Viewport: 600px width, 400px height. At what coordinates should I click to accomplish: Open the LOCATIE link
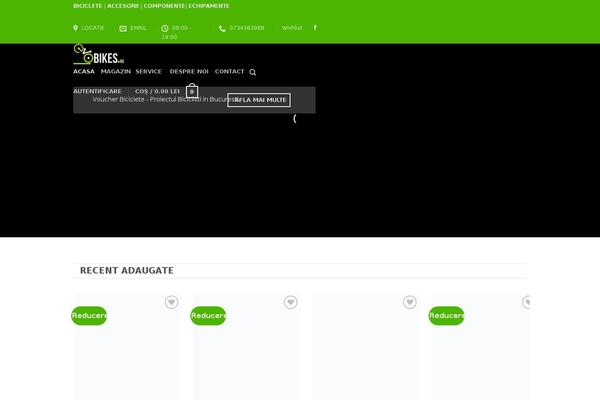(93, 28)
